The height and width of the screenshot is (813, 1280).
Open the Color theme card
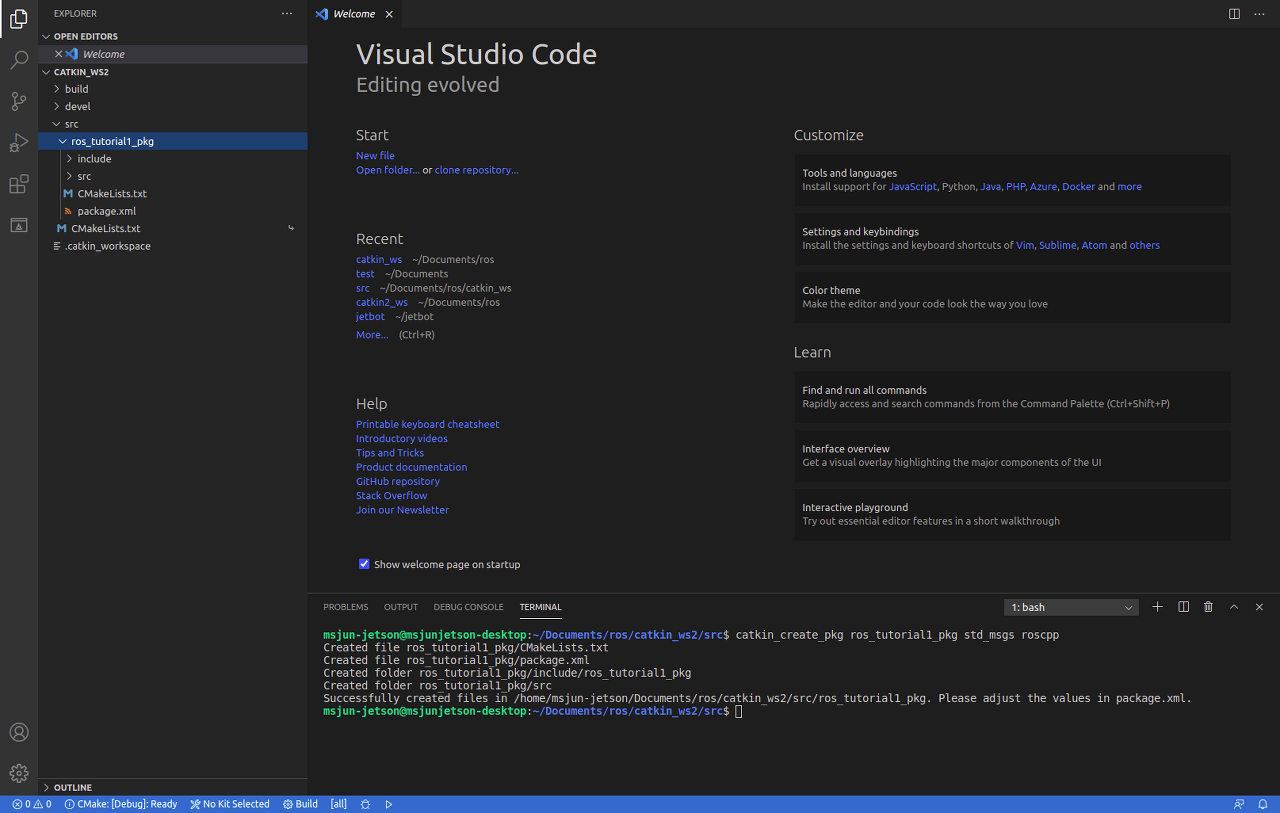[1012, 297]
